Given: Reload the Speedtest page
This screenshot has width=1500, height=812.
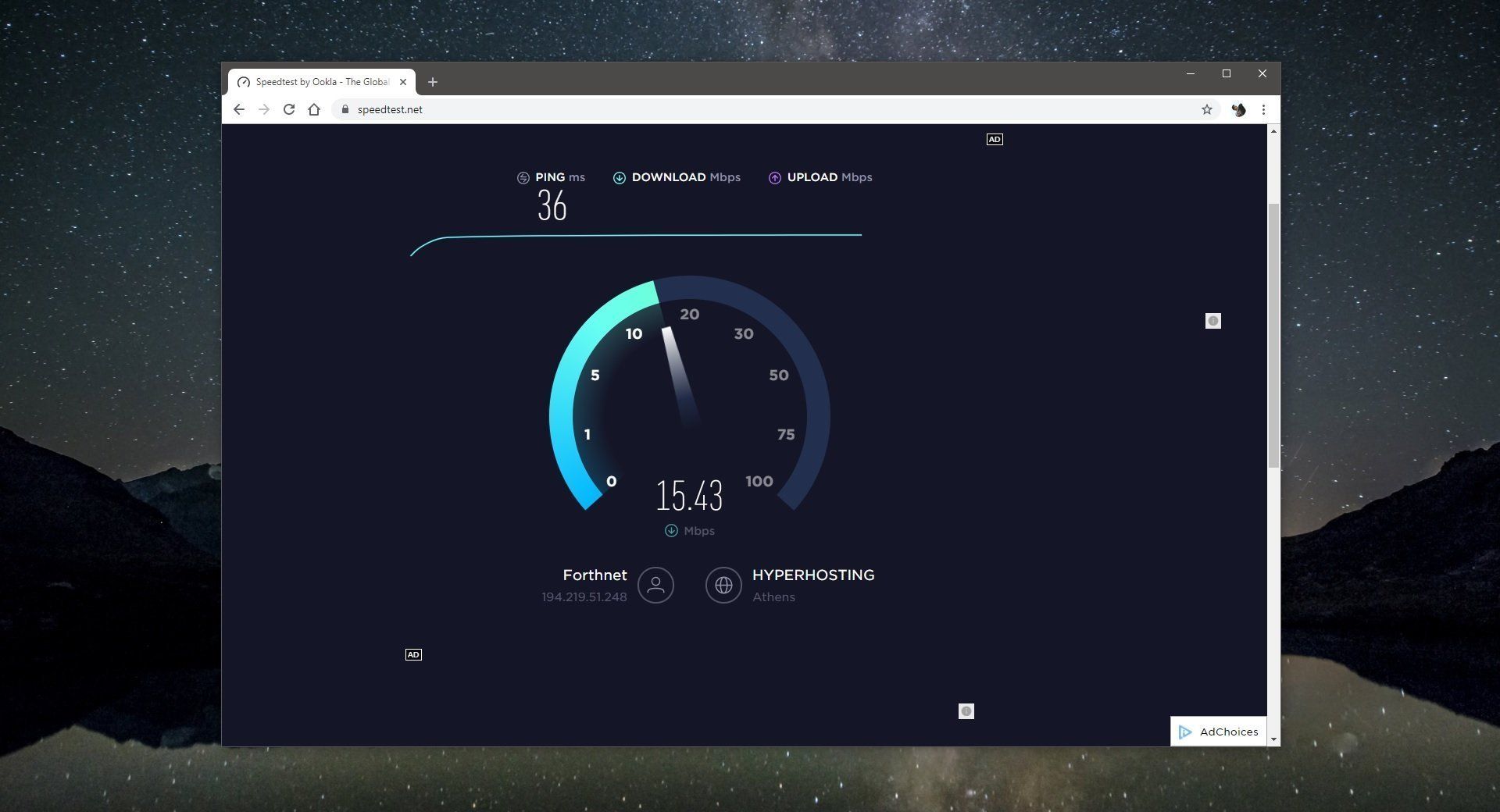Looking at the screenshot, I should pos(289,109).
